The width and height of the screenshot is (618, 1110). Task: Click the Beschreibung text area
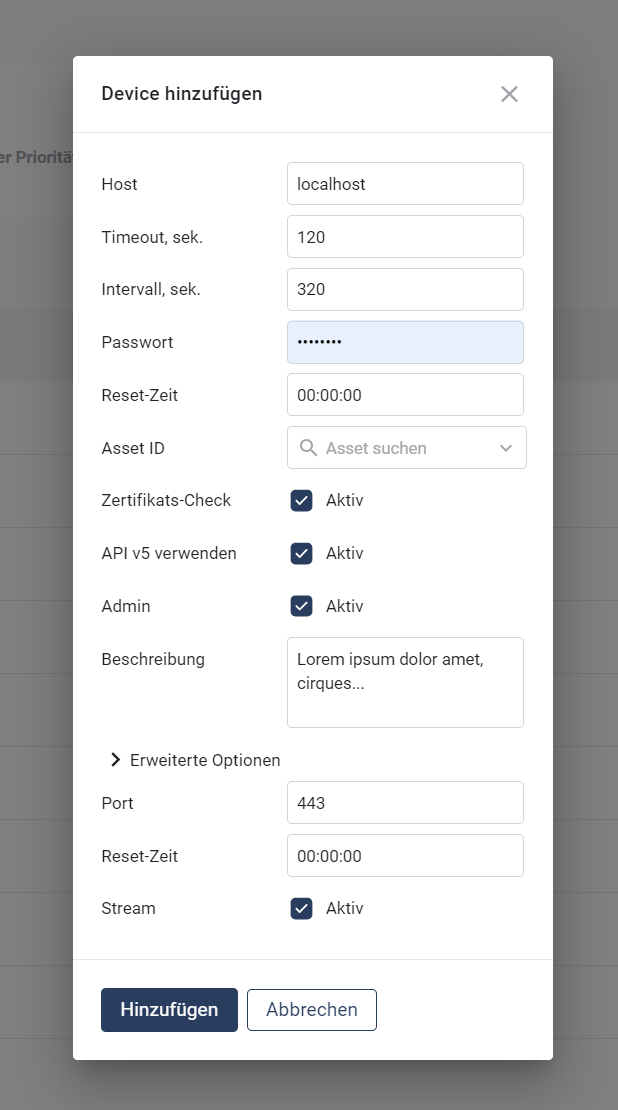point(405,682)
